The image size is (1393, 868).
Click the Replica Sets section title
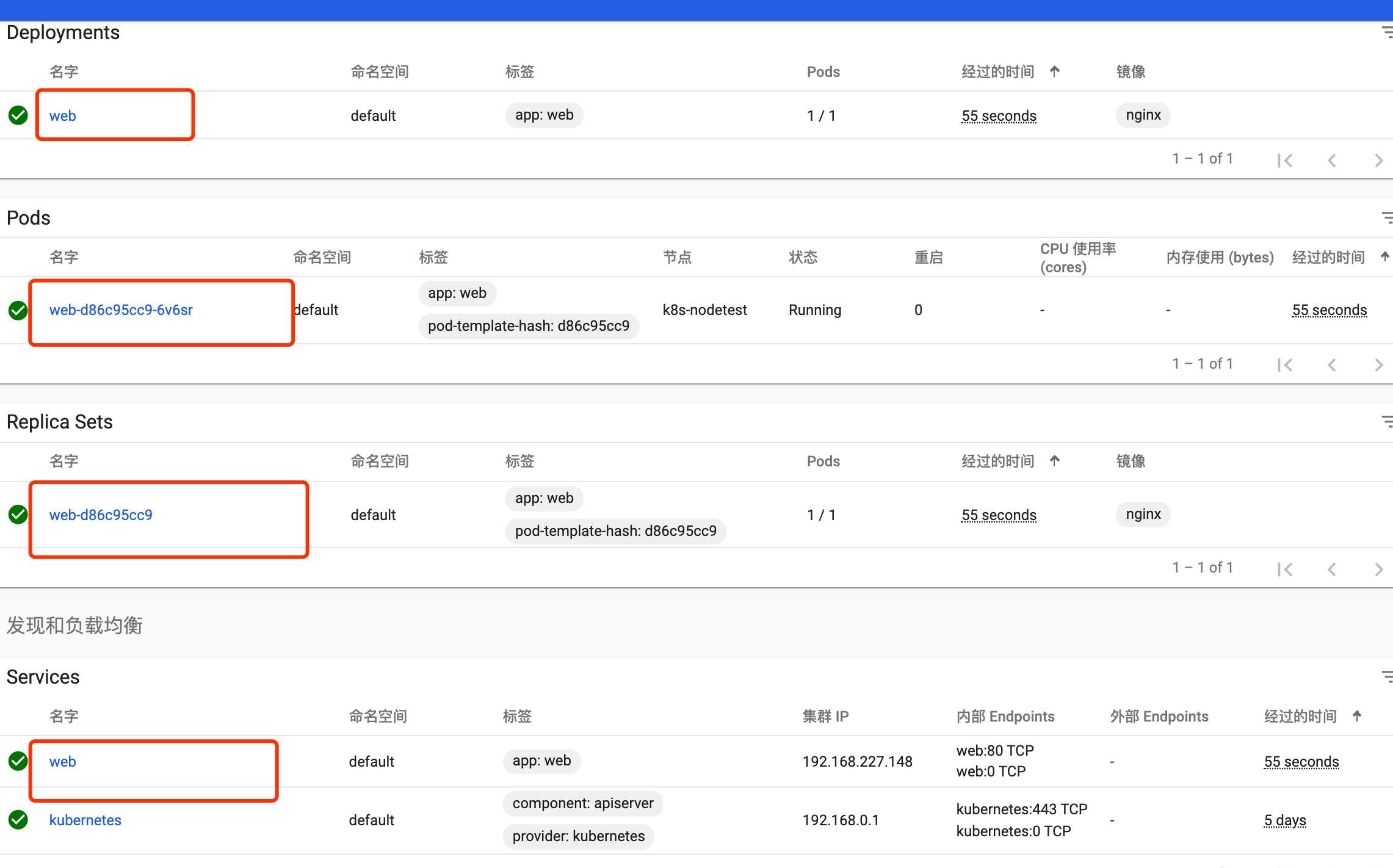point(59,422)
